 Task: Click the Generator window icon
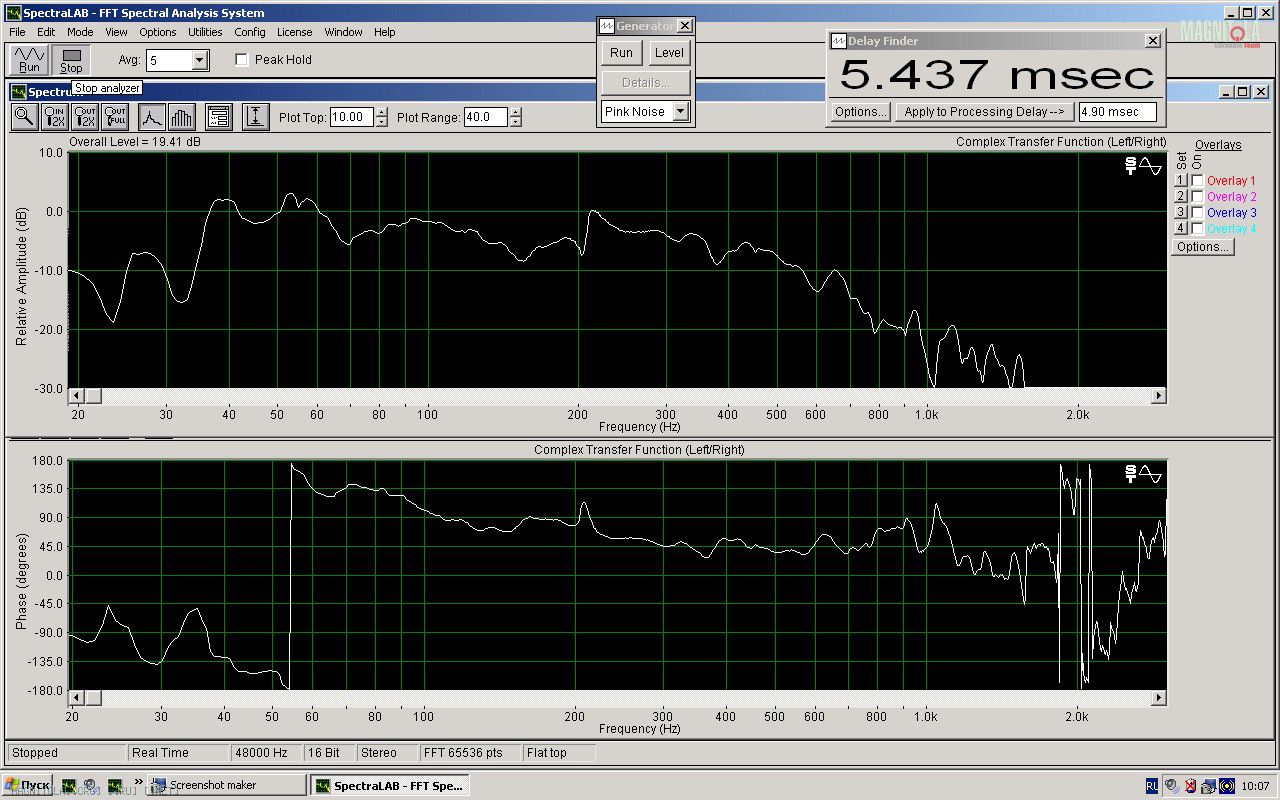click(606, 26)
